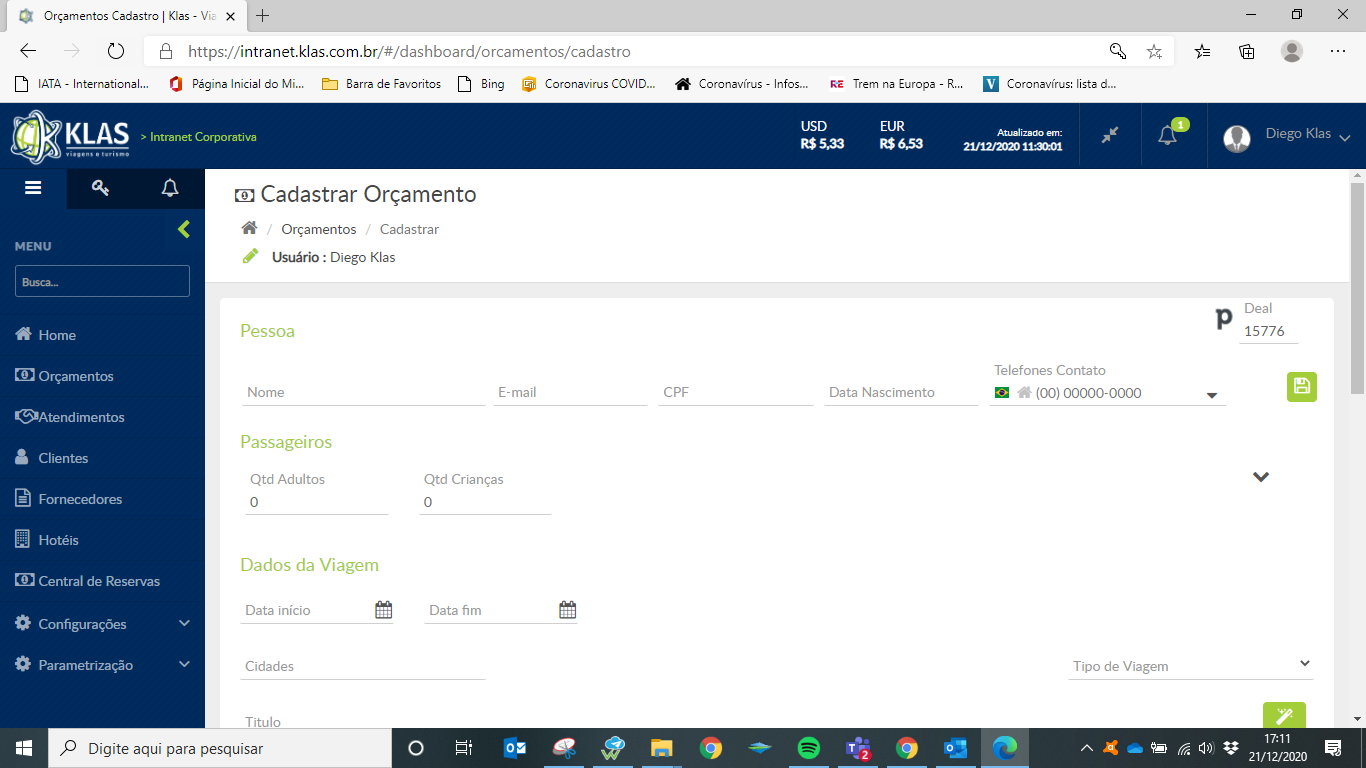Open the browser collections icon

pyautogui.click(x=1247, y=51)
